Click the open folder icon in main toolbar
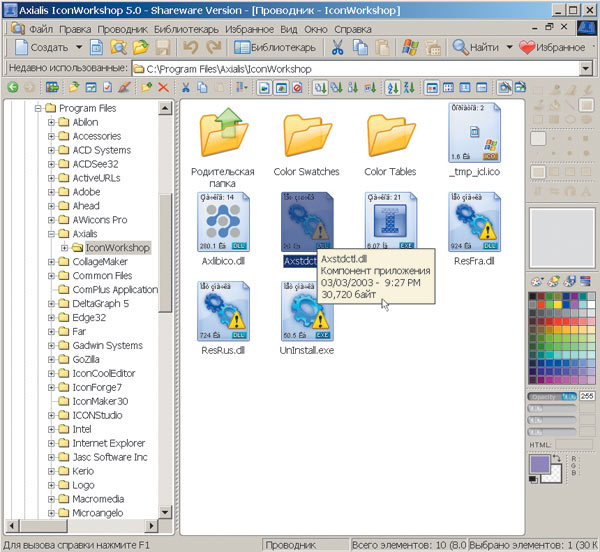 [x=140, y=47]
